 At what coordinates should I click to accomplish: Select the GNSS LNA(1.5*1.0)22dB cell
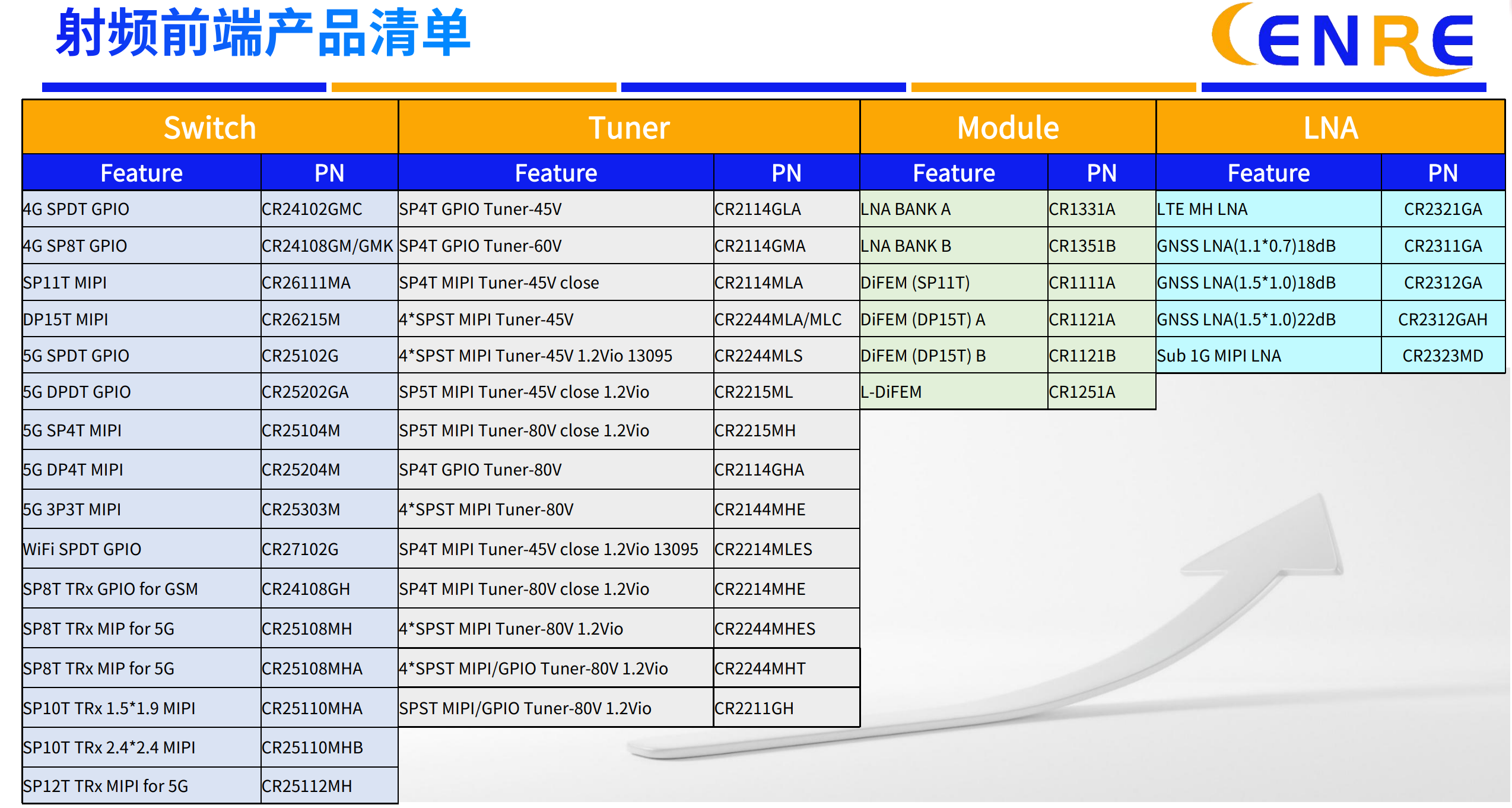point(1269,319)
